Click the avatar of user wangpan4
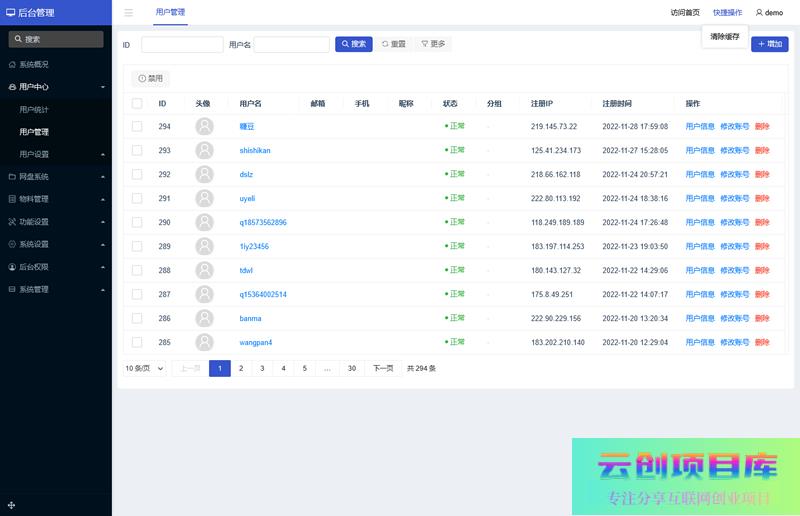The height and width of the screenshot is (516, 800). point(205,342)
